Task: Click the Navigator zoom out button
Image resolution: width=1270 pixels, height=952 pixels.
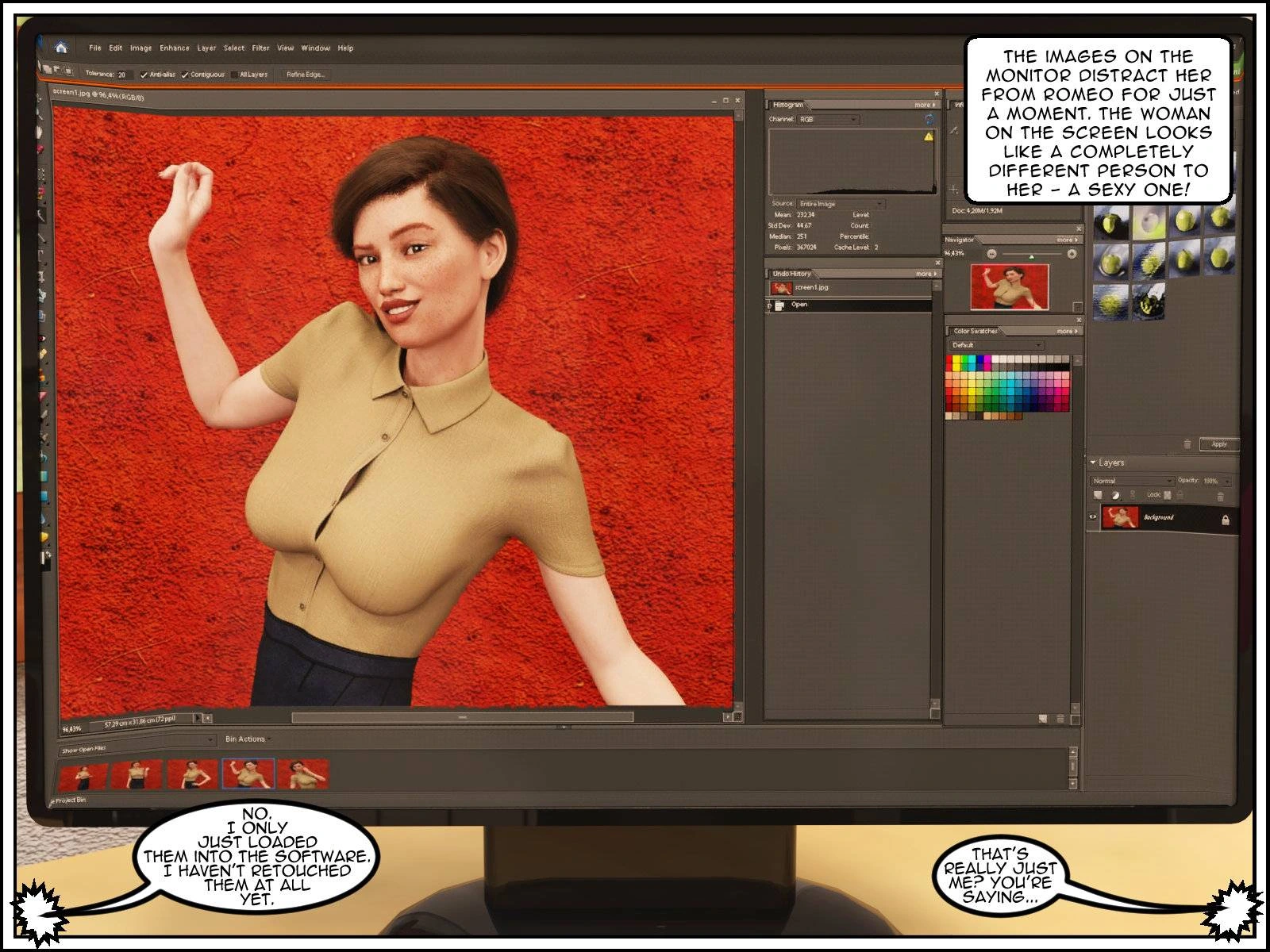Action: (991, 254)
